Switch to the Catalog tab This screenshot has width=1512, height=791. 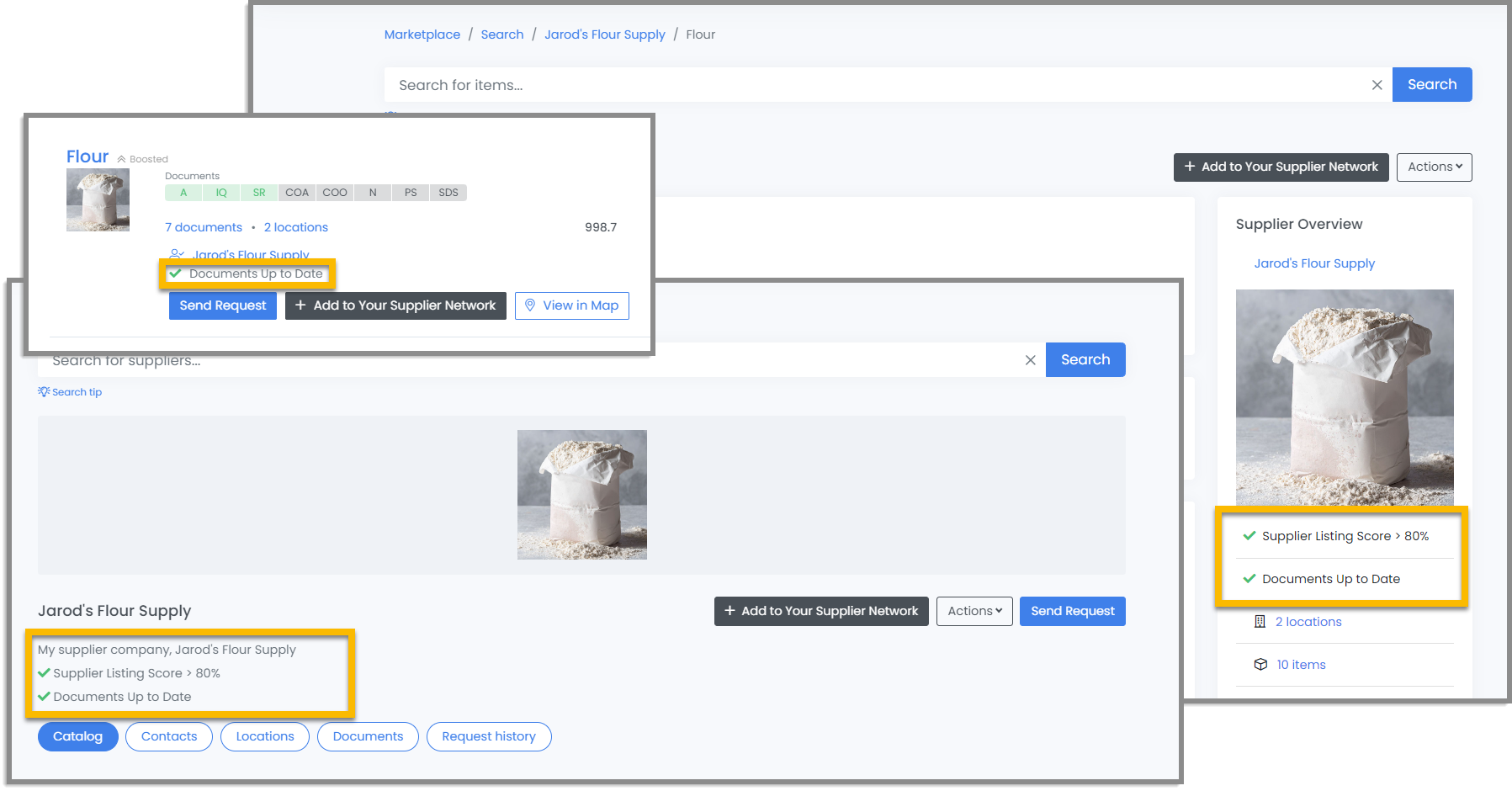click(x=78, y=736)
